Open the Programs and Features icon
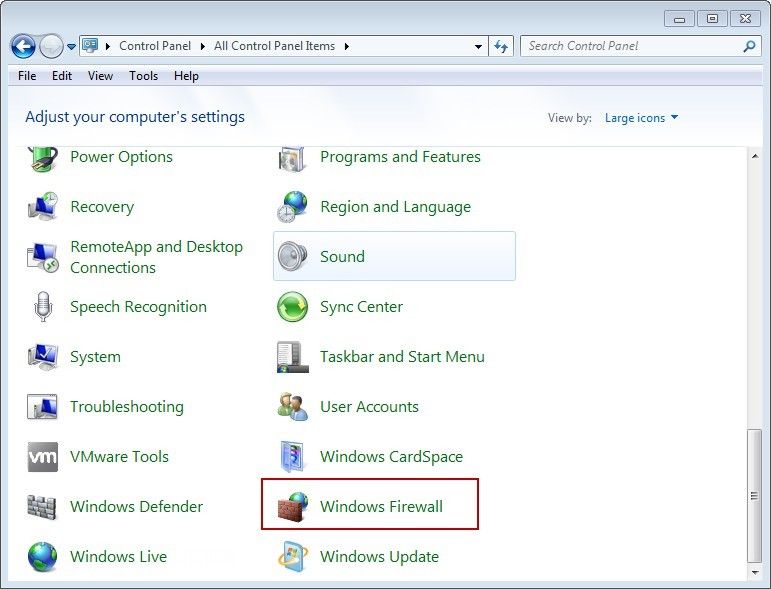Image resolution: width=771 pixels, height=589 pixels. pyautogui.click(x=292, y=159)
